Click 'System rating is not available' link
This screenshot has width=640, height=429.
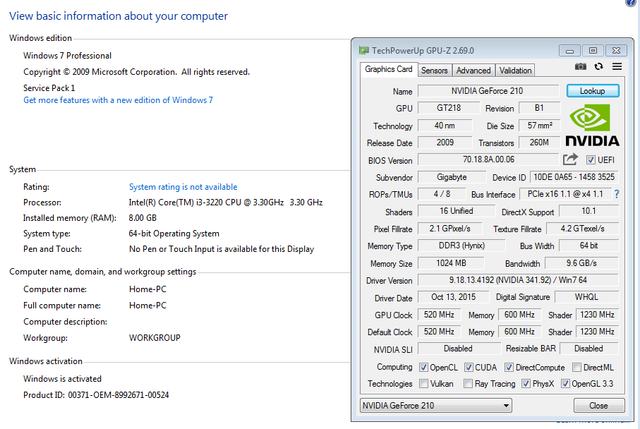pyautogui.click(x=183, y=187)
